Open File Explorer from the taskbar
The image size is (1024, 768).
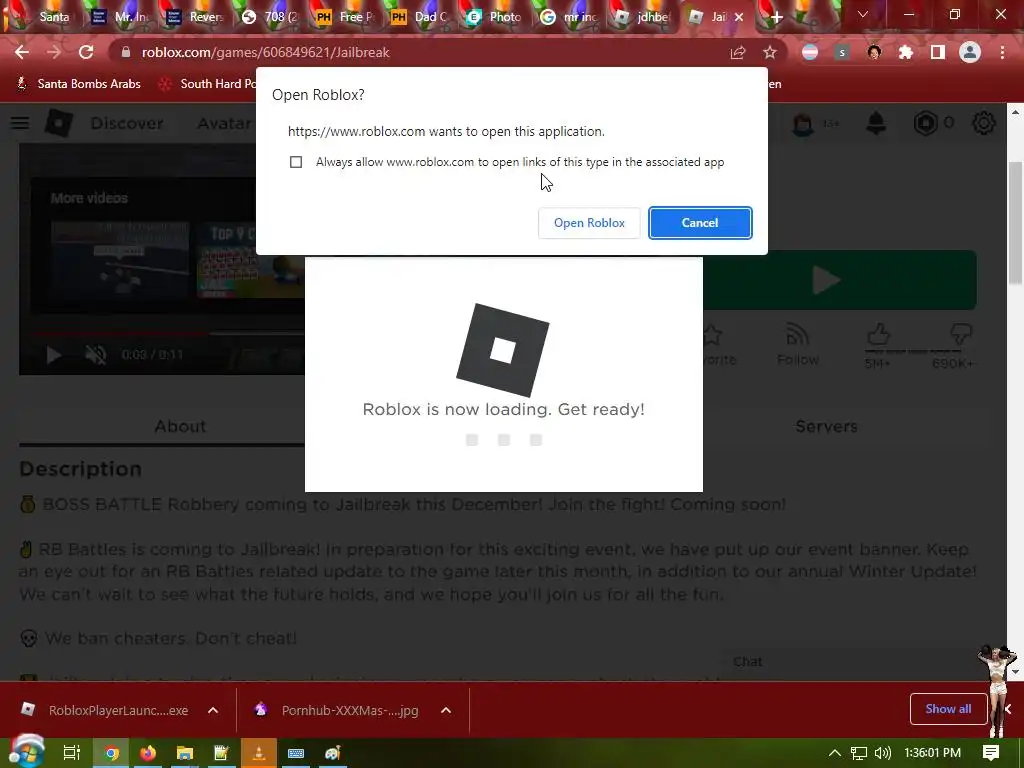point(185,753)
